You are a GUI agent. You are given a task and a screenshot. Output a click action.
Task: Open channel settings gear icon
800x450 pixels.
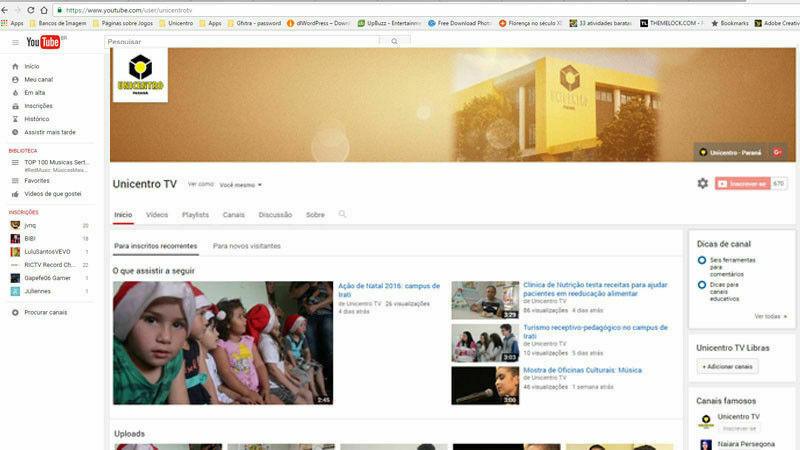coord(703,183)
